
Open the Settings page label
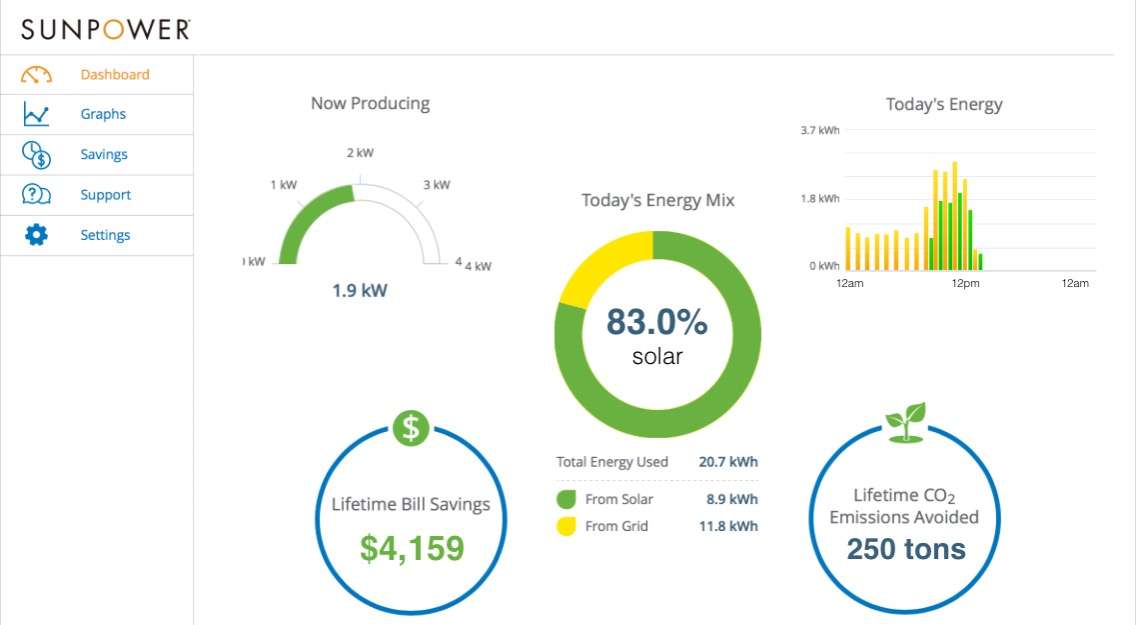pos(105,236)
